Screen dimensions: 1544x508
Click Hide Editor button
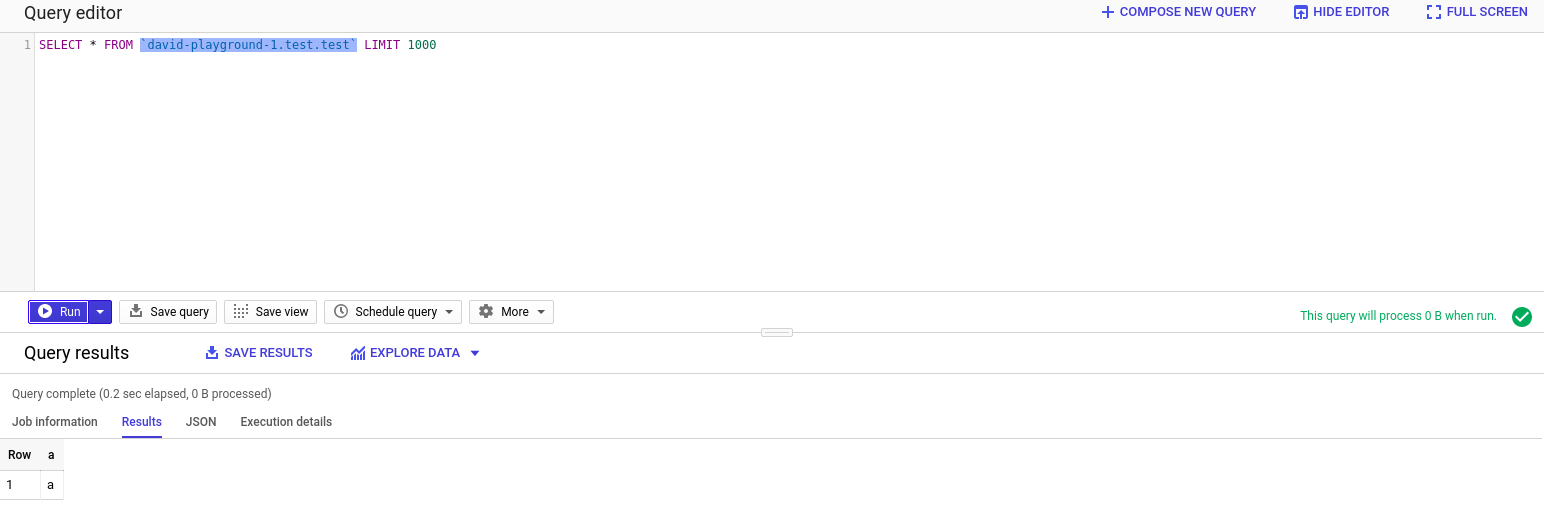tap(1341, 12)
